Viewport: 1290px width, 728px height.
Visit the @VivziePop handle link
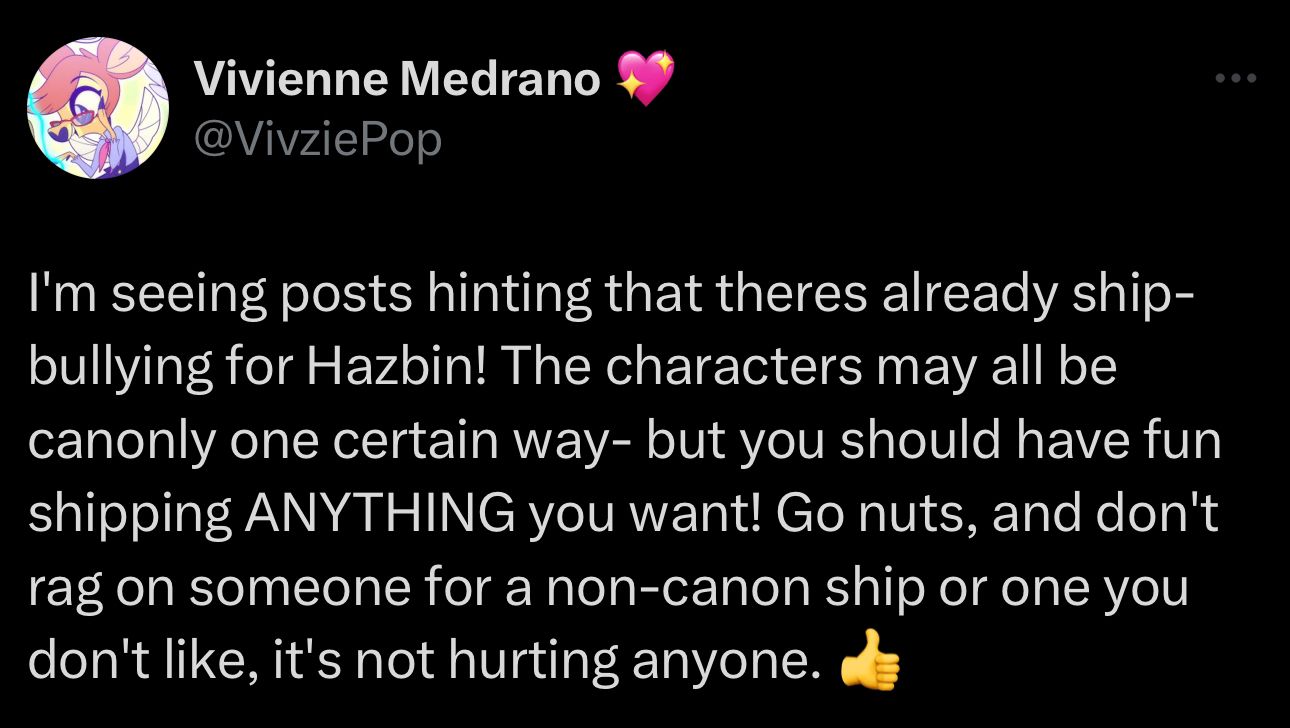(318, 141)
